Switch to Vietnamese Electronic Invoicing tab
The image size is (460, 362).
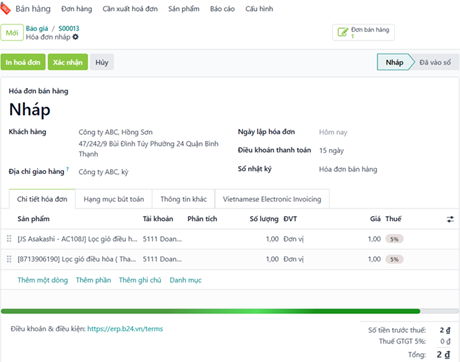click(272, 199)
